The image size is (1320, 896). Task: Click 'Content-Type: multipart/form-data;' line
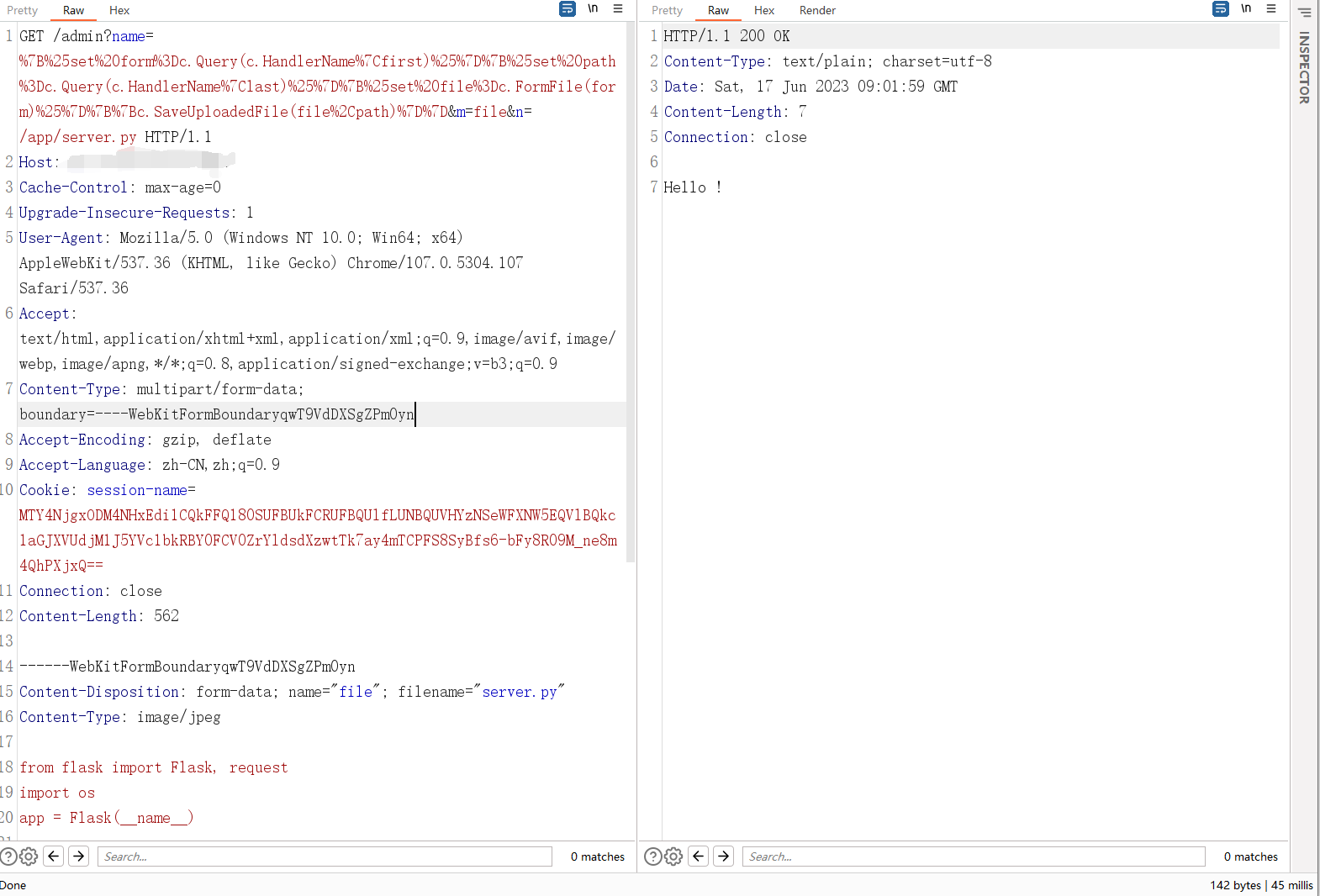pos(161,389)
